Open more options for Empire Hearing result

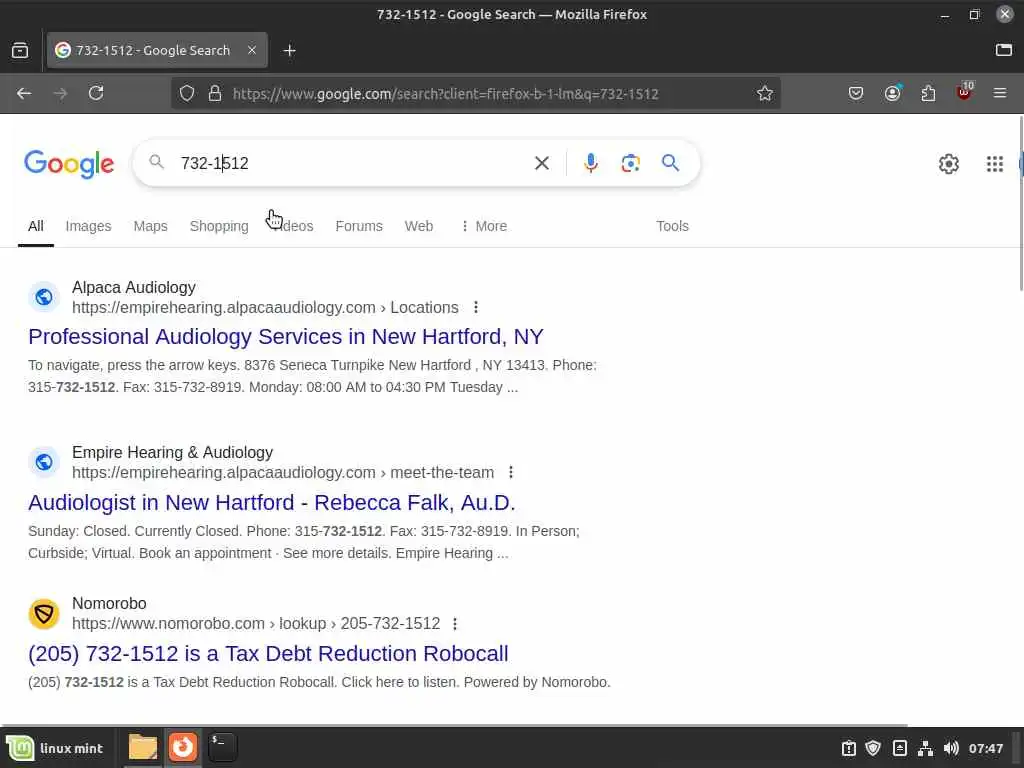coord(511,472)
